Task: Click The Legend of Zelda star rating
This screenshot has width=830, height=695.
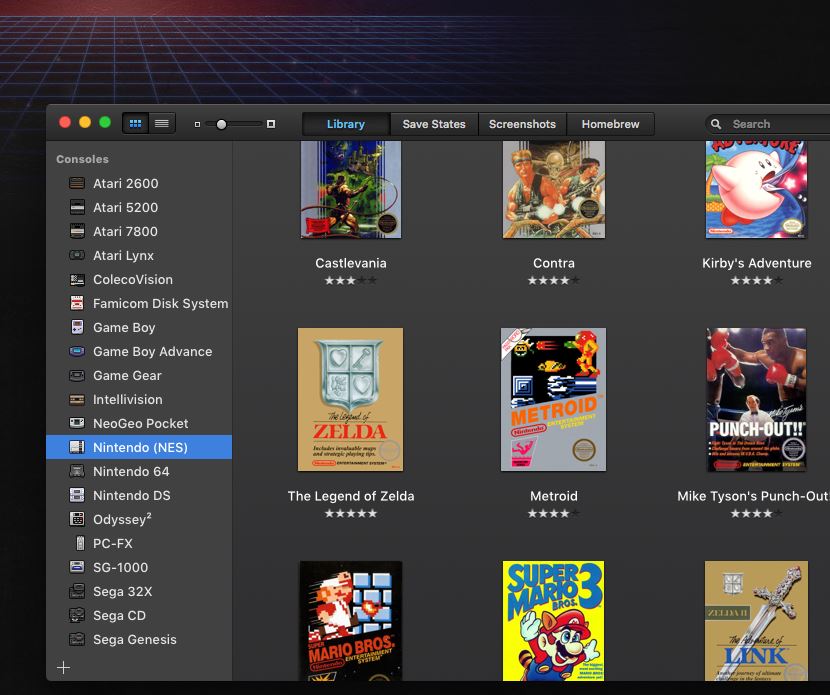Action: click(351, 513)
